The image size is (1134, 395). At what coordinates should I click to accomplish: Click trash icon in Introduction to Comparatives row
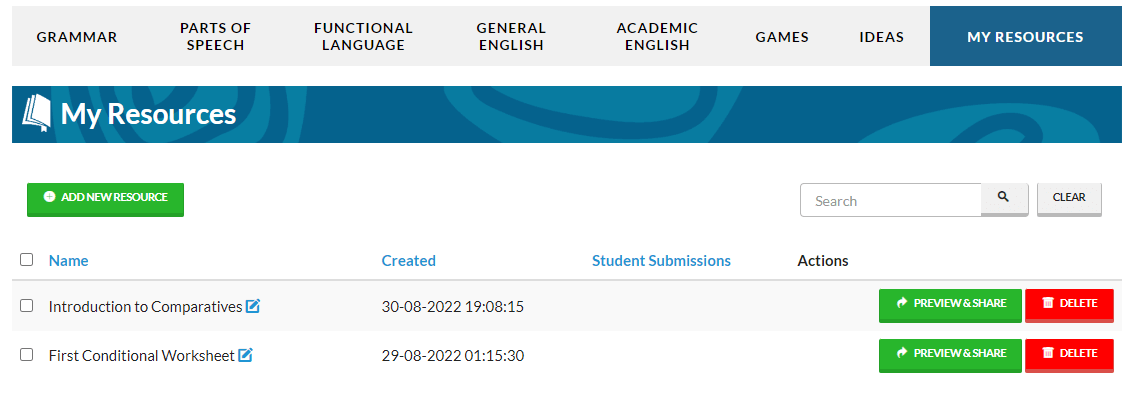1048,303
